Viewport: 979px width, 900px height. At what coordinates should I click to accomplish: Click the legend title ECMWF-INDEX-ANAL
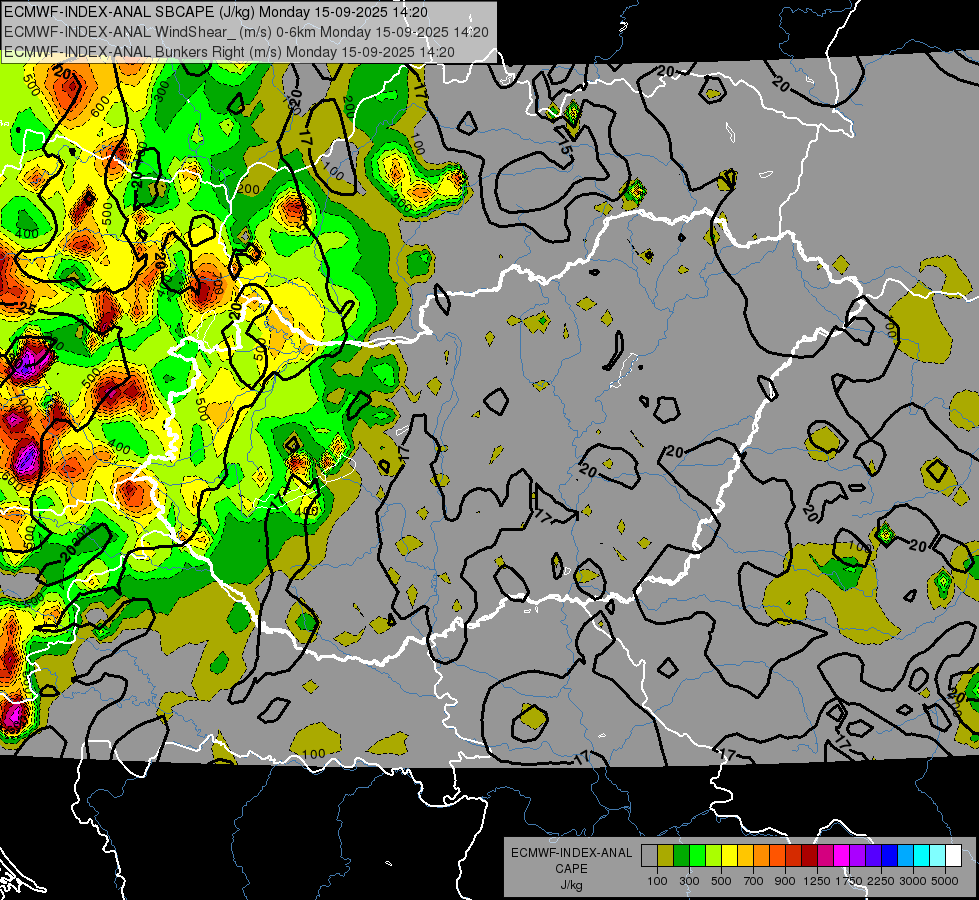(x=571, y=853)
